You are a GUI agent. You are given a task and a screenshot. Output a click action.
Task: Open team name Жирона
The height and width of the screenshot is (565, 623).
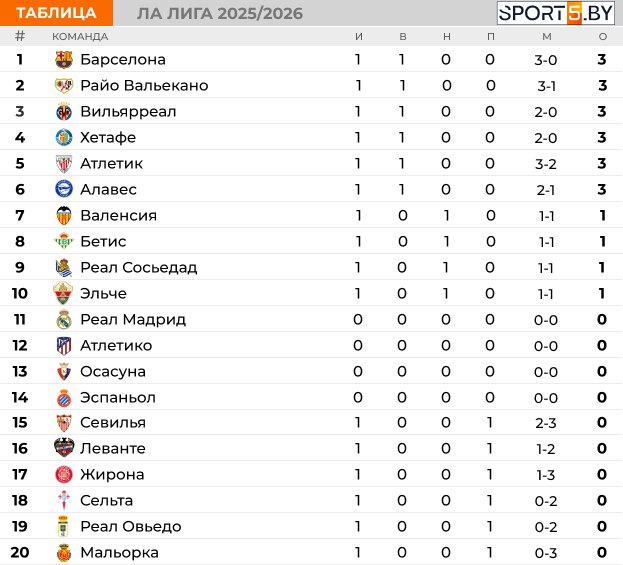pyautogui.click(x=112, y=474)
